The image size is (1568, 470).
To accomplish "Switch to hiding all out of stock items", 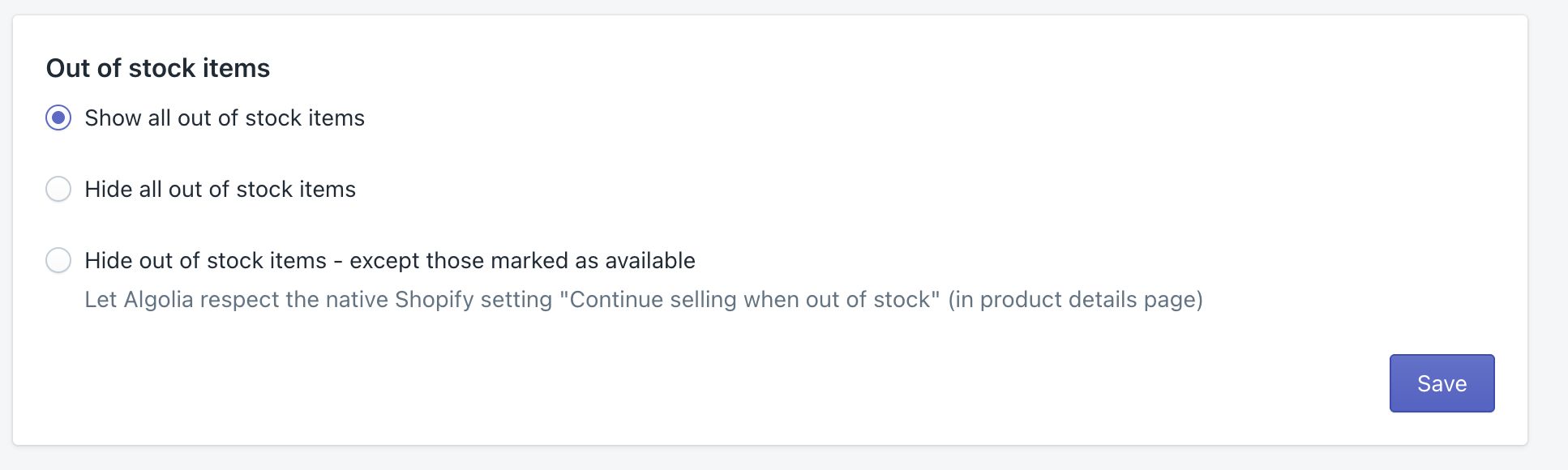I will 220,189.
